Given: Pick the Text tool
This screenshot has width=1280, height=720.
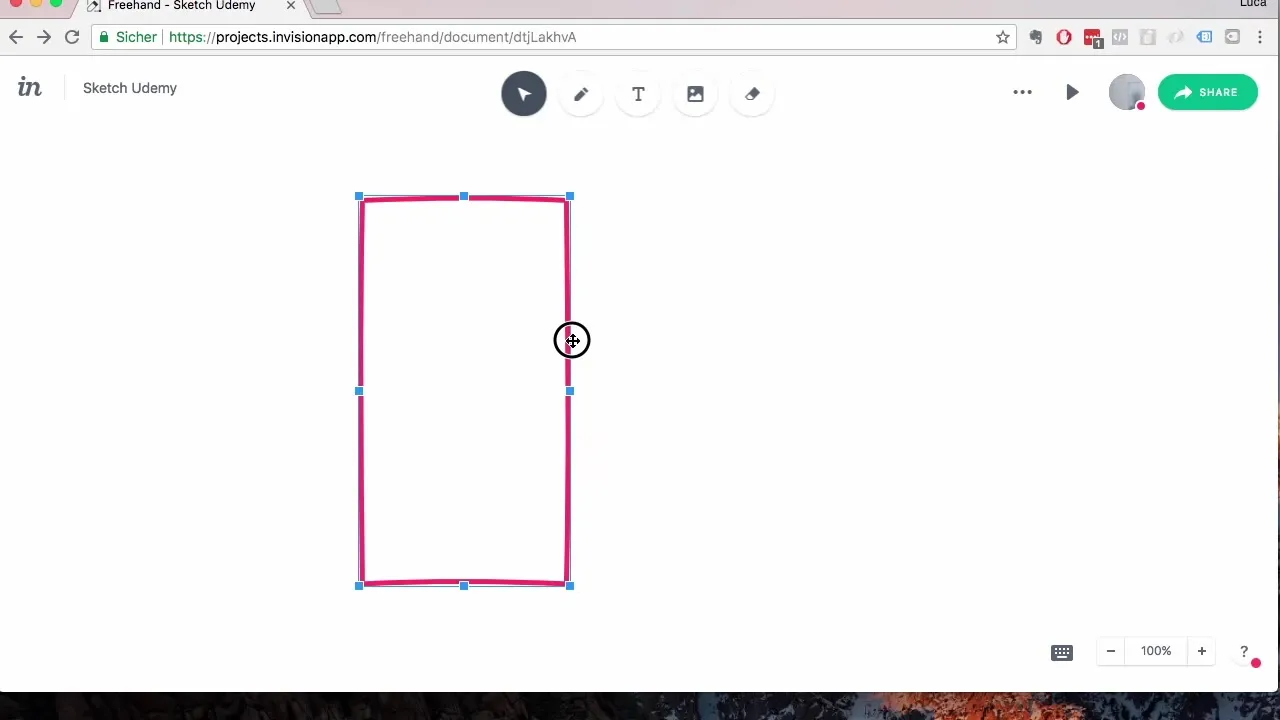Looking at the screenshot, I should (638, 94).
